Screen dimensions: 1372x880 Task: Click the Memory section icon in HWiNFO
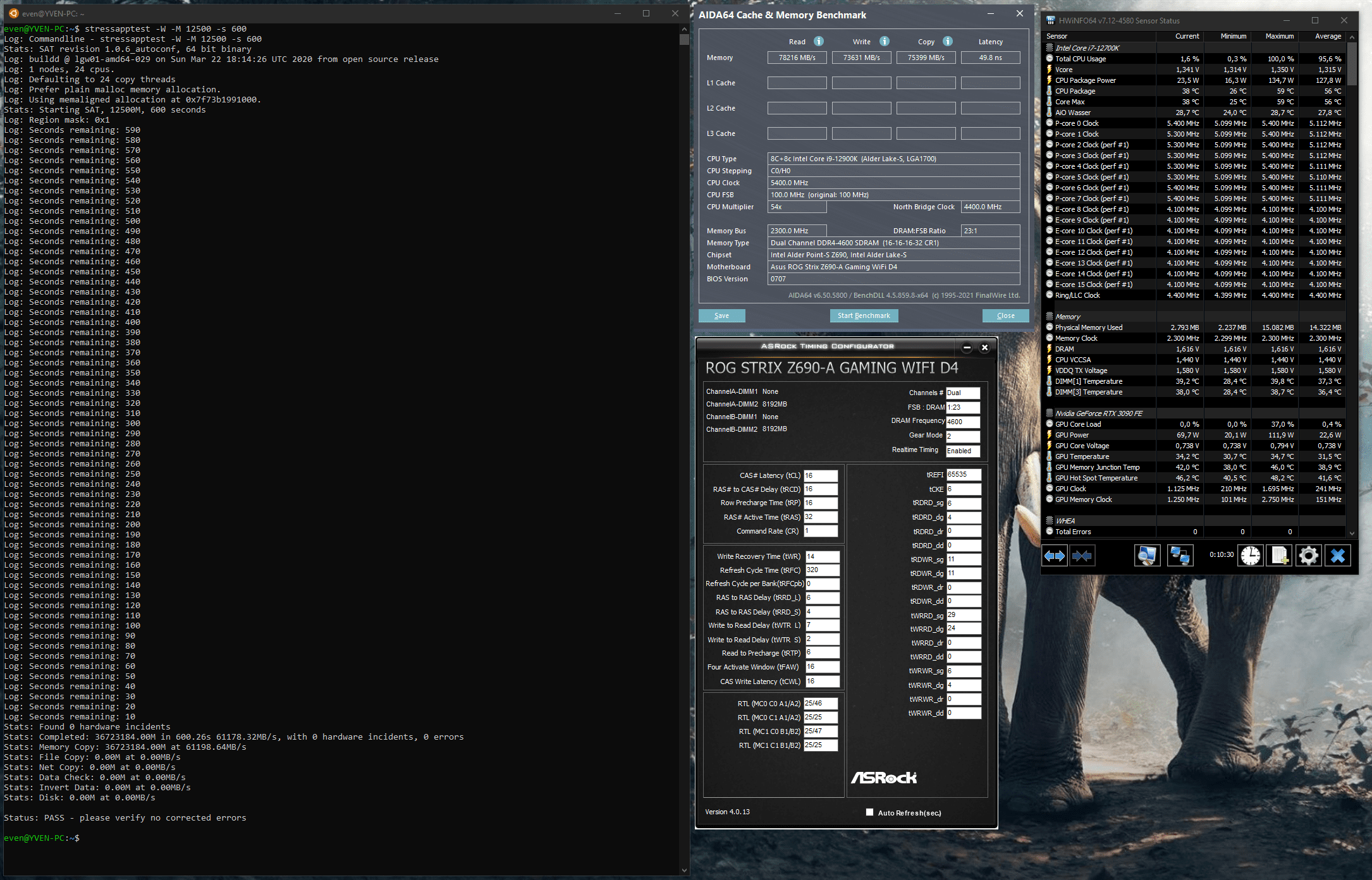pyautogui.click(x=1050, y=316)
